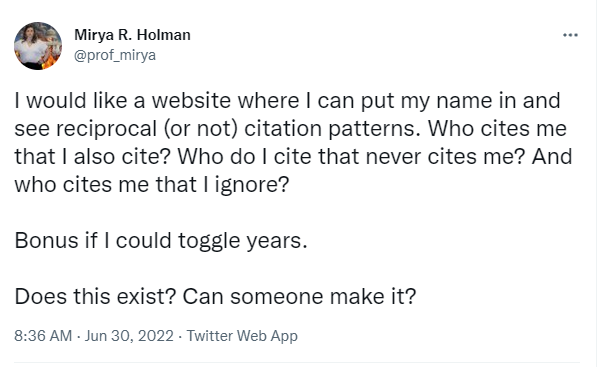Click Mirya R. Holman's profile picture
The image size is (598, 367).
pos(38,46)
